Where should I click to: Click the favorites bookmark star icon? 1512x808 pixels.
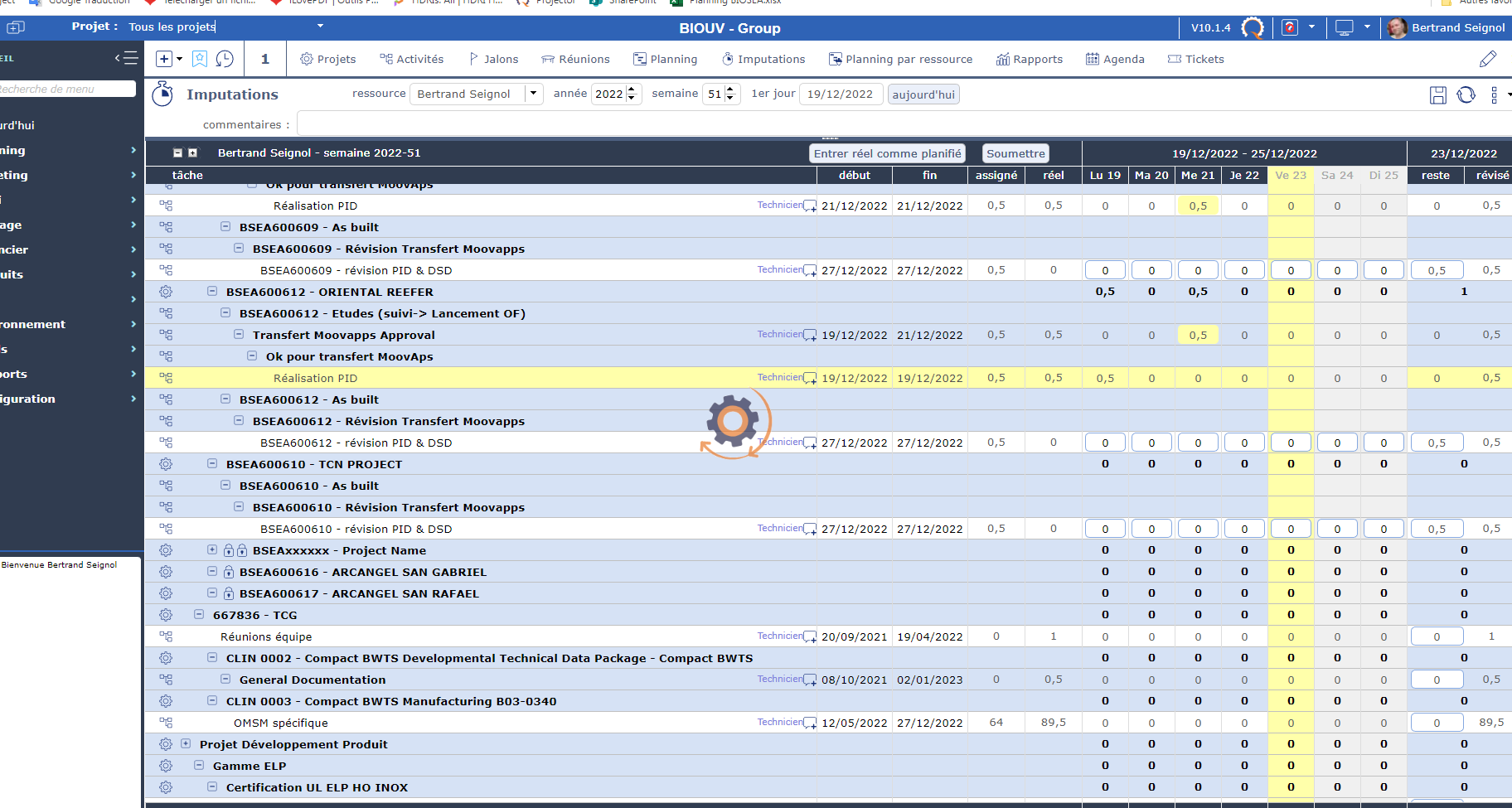(200, 59)
